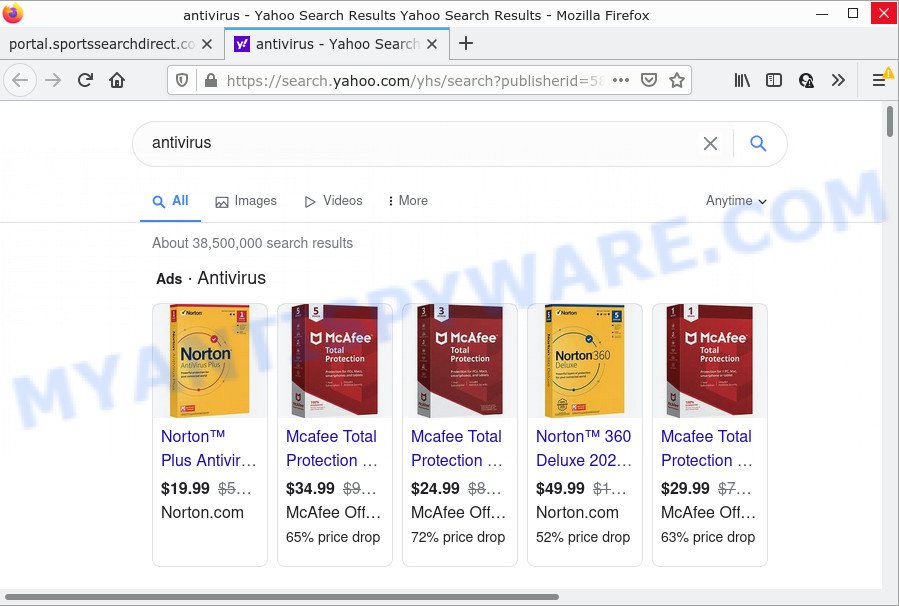Image resolution: width=899 pixels, height=606 pixels.
Task: Open page actions three-dot menu
Action: [621, 80]
